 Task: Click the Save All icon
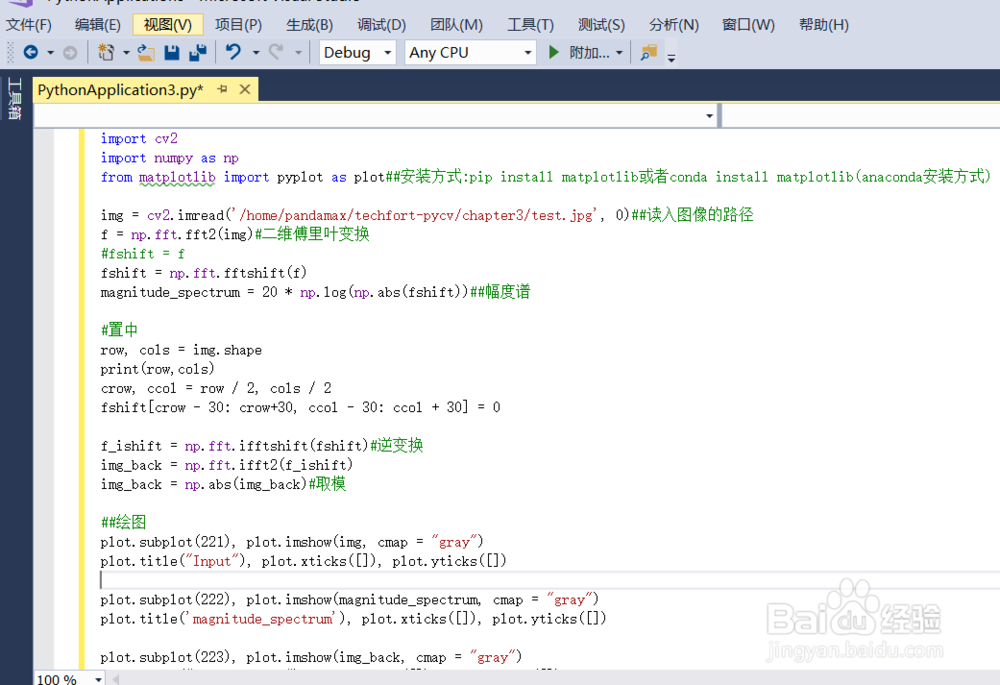point(198,52)
